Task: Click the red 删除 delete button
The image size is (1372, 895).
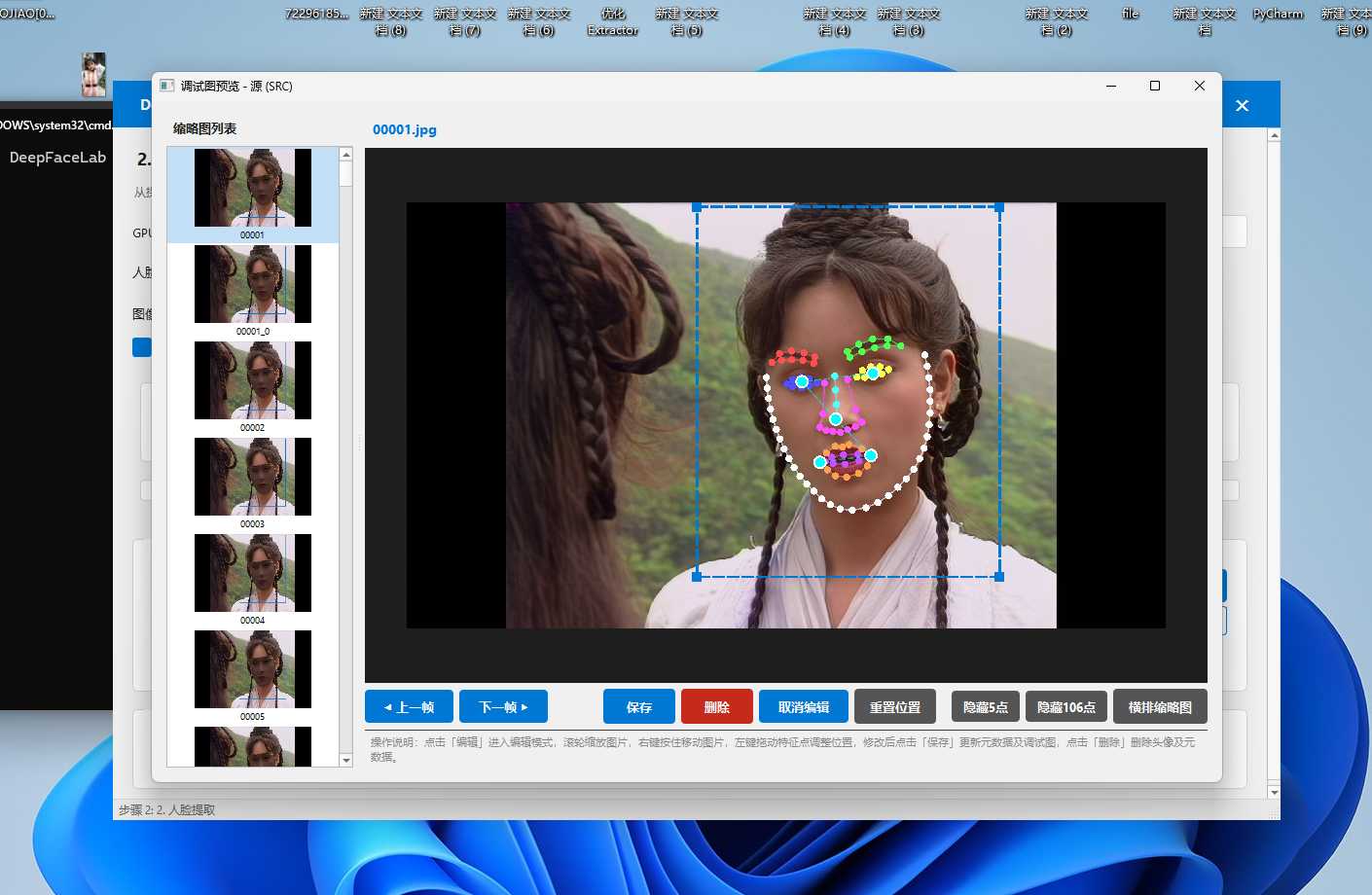Action: click(717, 707)
